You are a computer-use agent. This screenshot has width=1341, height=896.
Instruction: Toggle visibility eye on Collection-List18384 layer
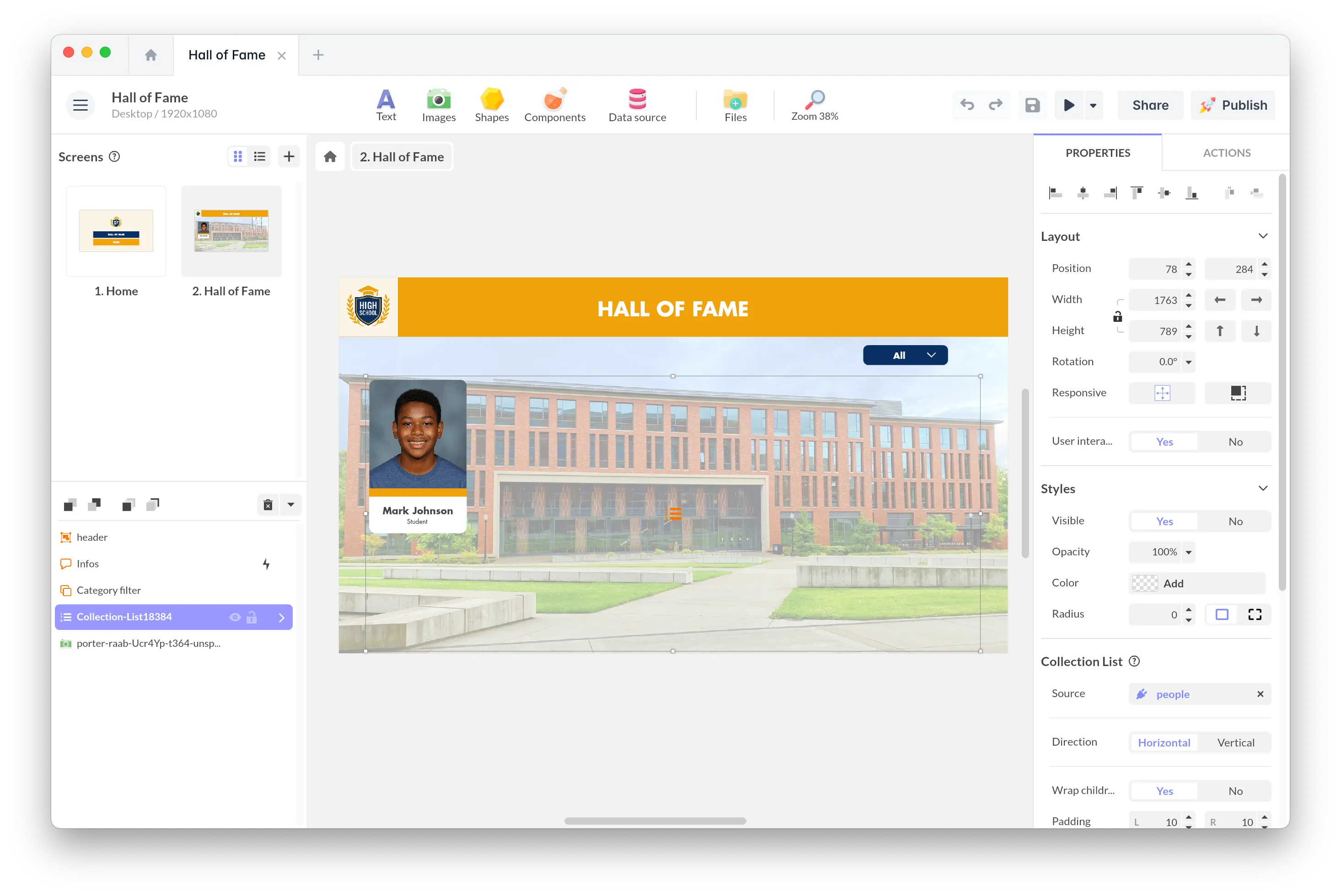[x=234, y=617]
